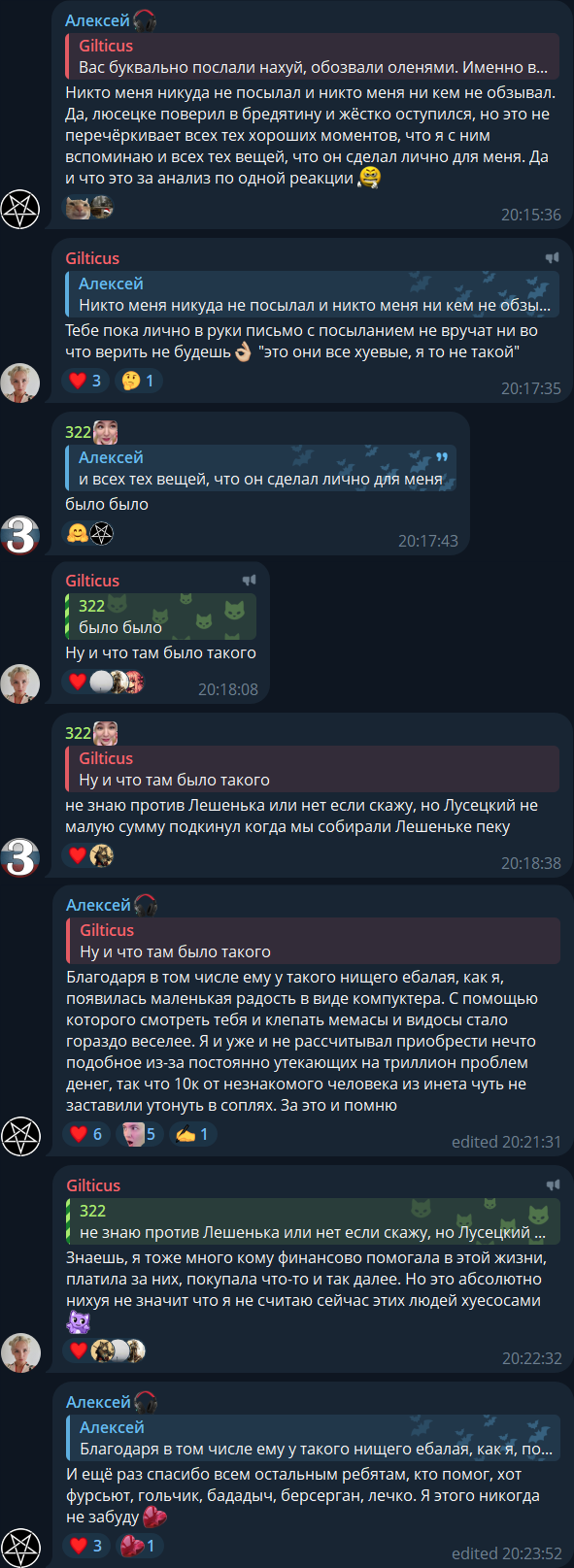The height and width of the screenshot is (1568, 574).
Task: Jump to quoted 'Благодаря в том числе' reply in last message
Action: (x=313, y=1438)
